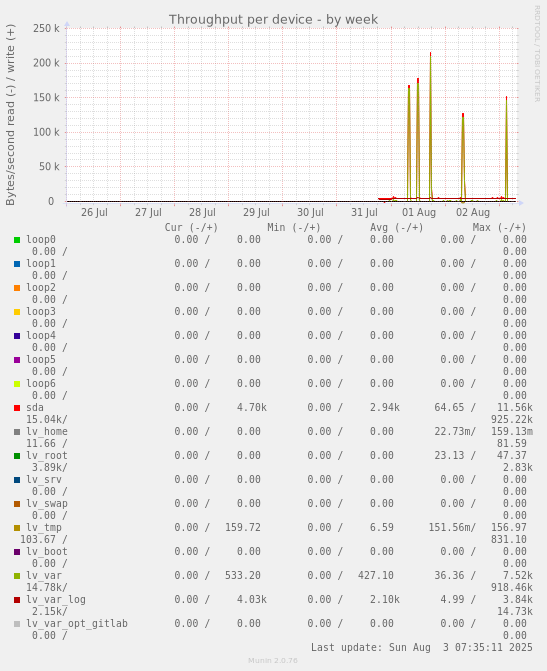
Task: Select the lv_swap legend label
Action: (x=47, y=504)
